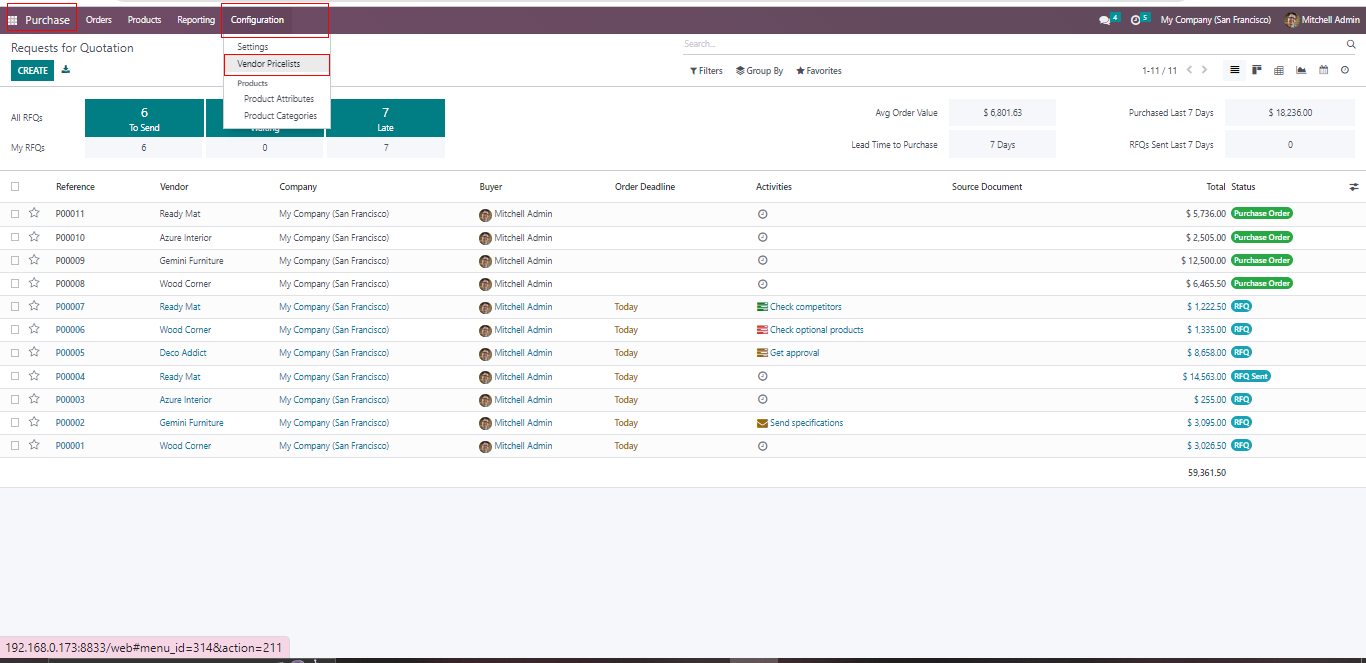This screenshot has width=1366, height=663.
Task: Open the Favorites dropdown
Action: click(819, 71)
